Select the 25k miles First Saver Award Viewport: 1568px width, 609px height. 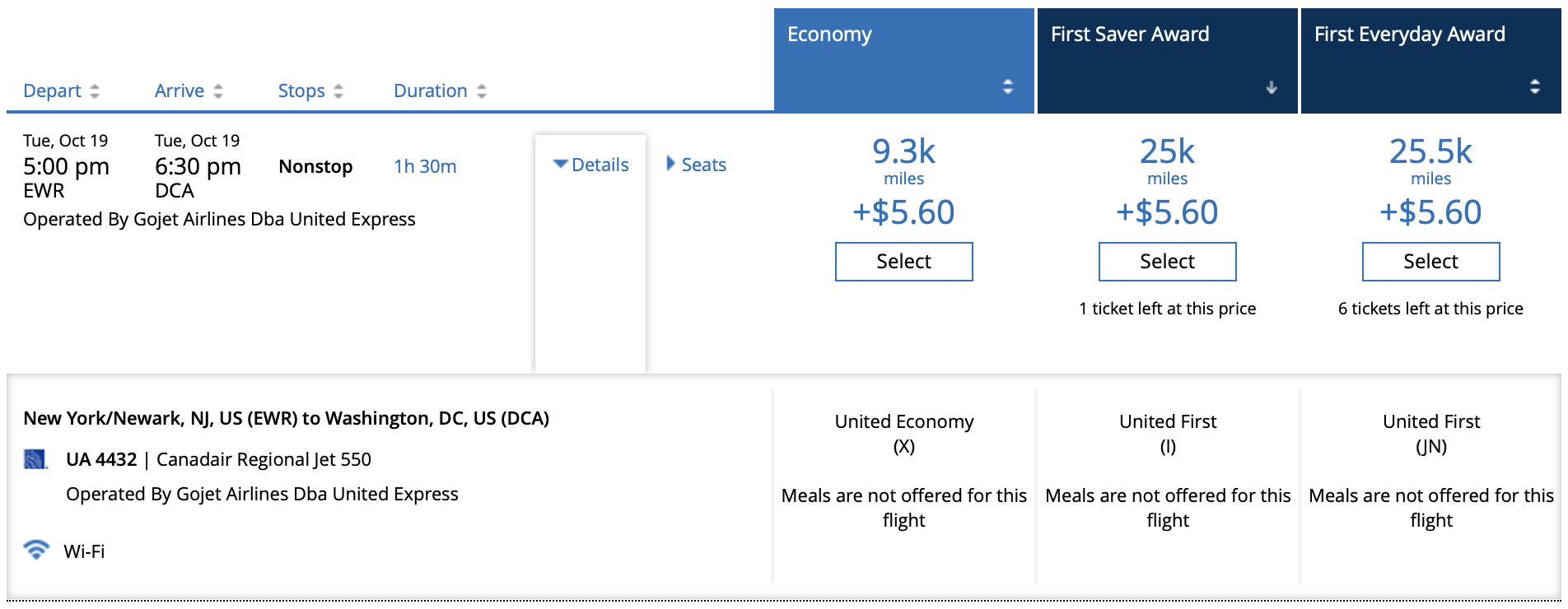[1167, 261]
